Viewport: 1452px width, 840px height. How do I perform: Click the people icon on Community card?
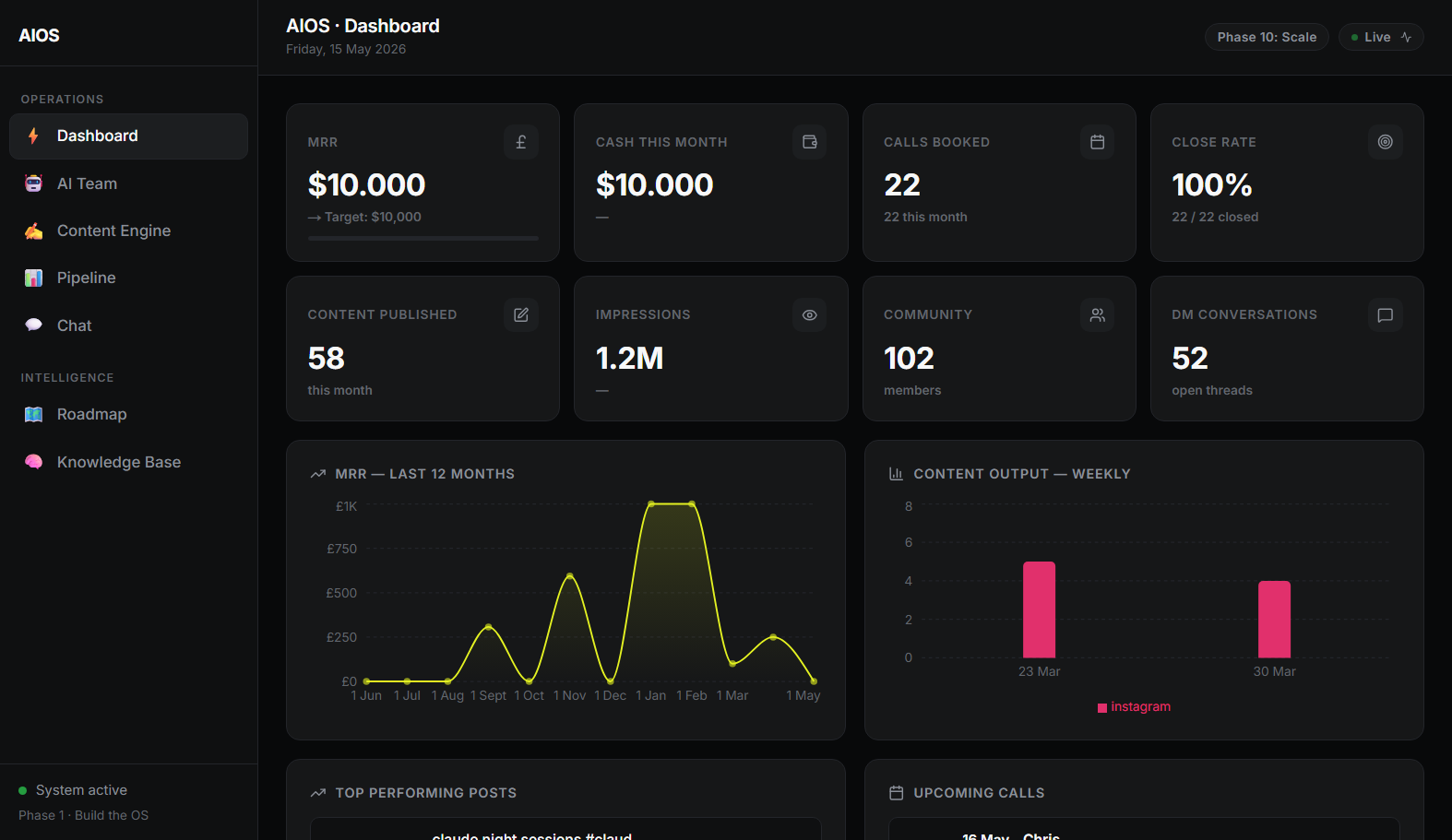click(x=1097, y=314)
